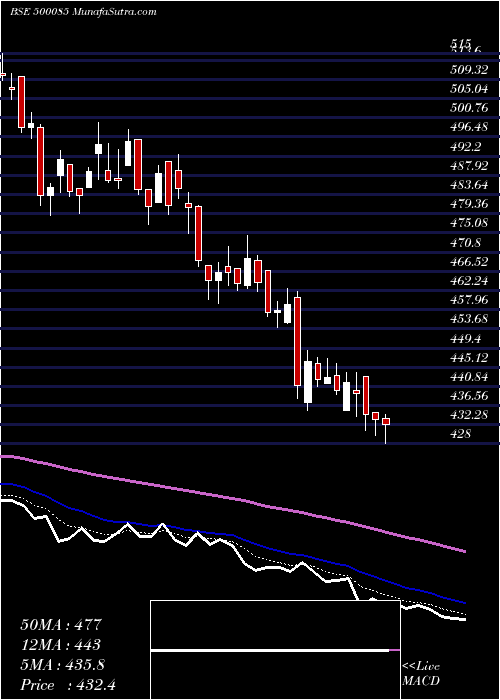Click the 445.12 price level label
The image size is (500, 700).
point(469,357)
